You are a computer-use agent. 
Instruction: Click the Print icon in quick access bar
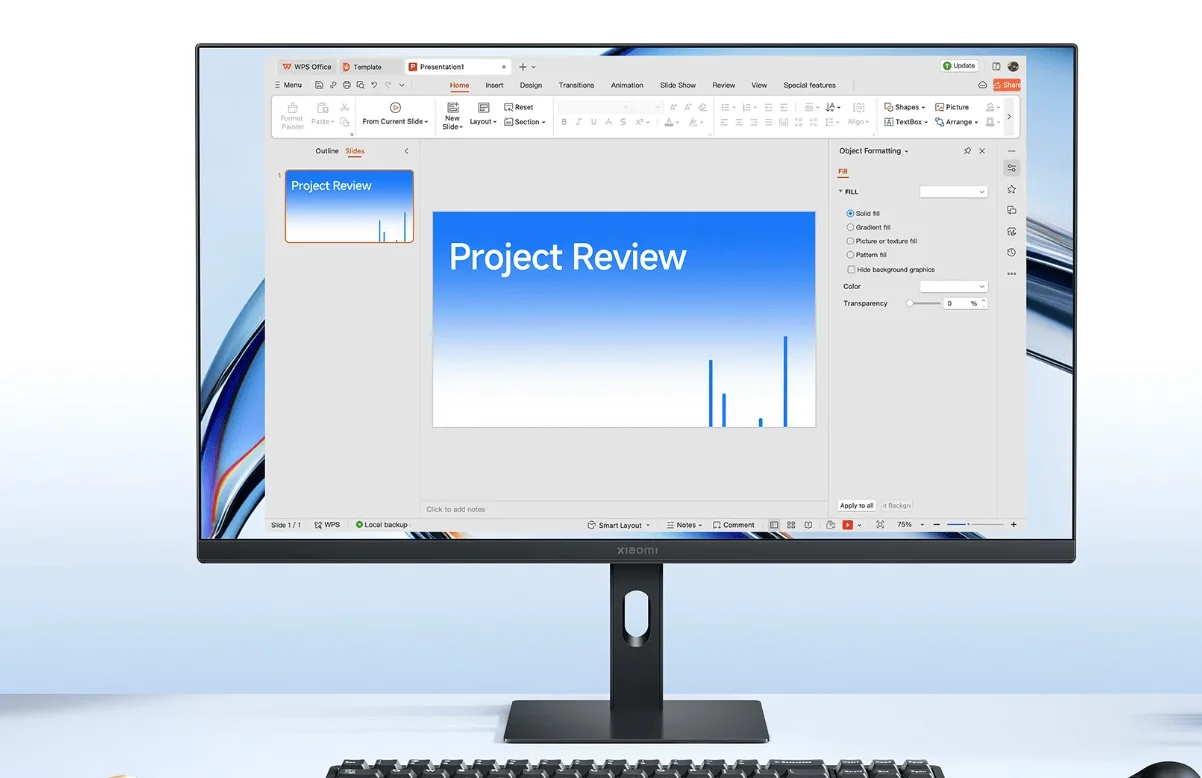pos(347,85)
